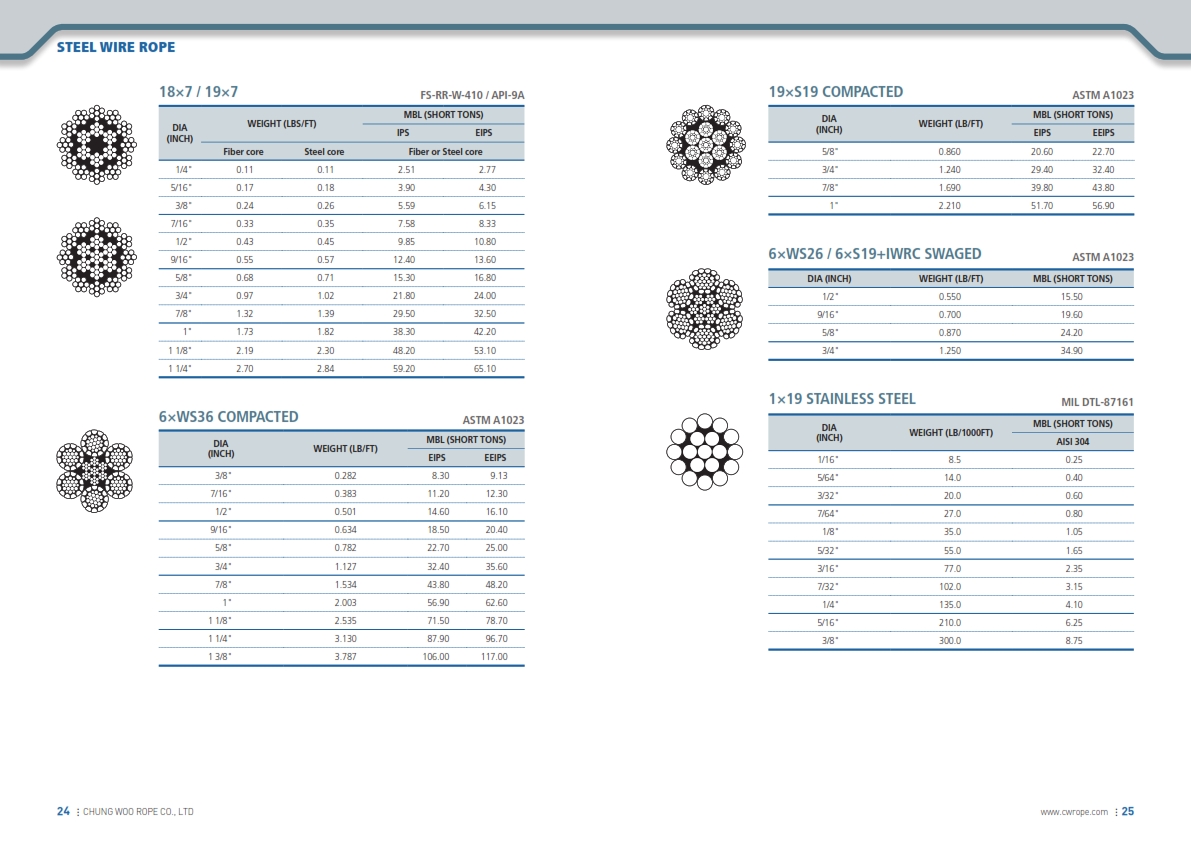Select the 51.70 EIPS value

(x=1042, y=206)
